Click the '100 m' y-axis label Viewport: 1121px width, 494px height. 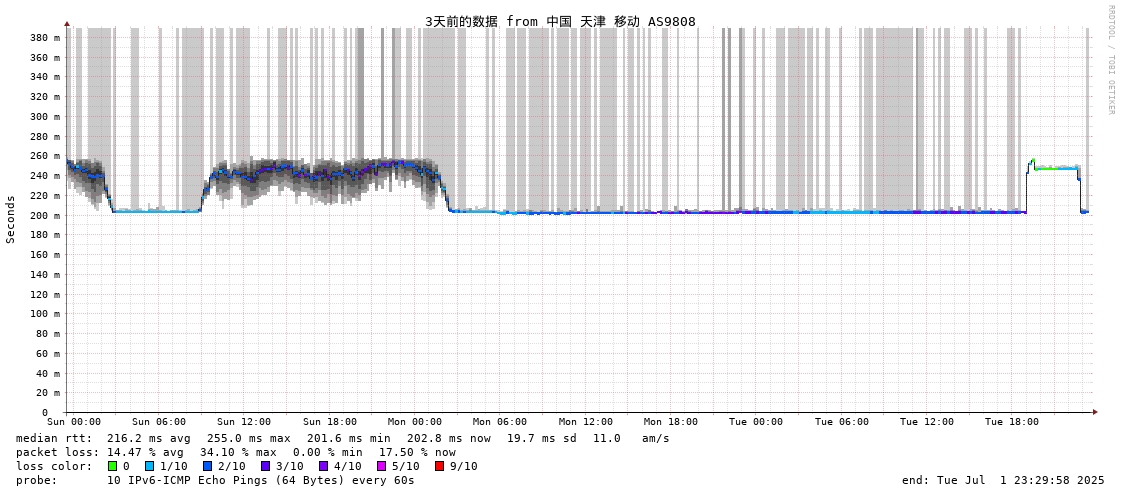click(x=44, y=314)
